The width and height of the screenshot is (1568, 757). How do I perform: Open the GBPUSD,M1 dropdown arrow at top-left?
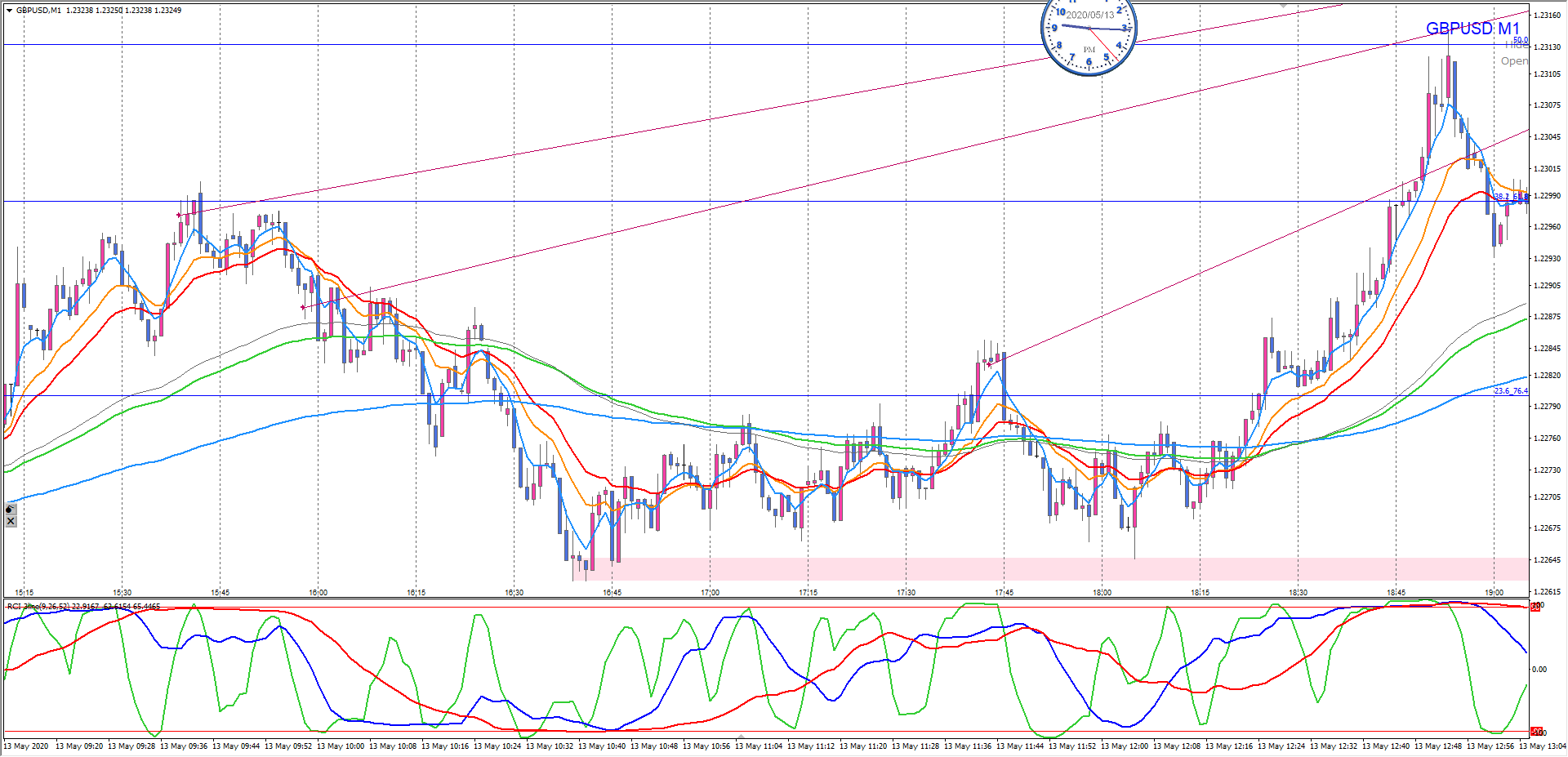click(x=9, y=11)
